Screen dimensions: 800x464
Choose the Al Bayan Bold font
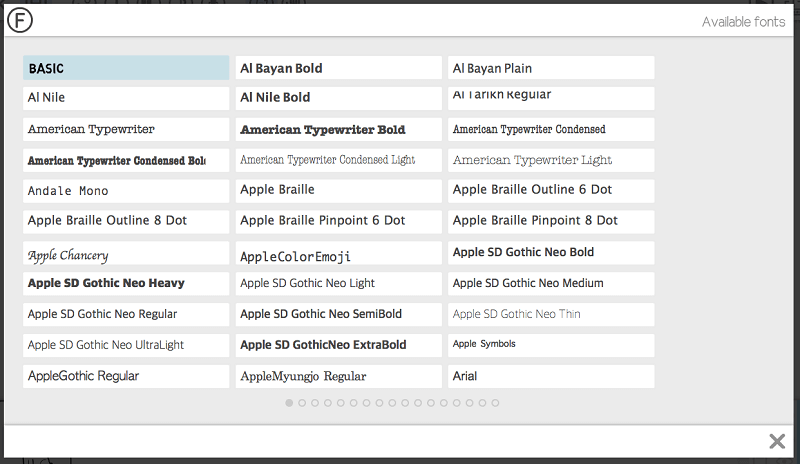click(x=339, y=68)
